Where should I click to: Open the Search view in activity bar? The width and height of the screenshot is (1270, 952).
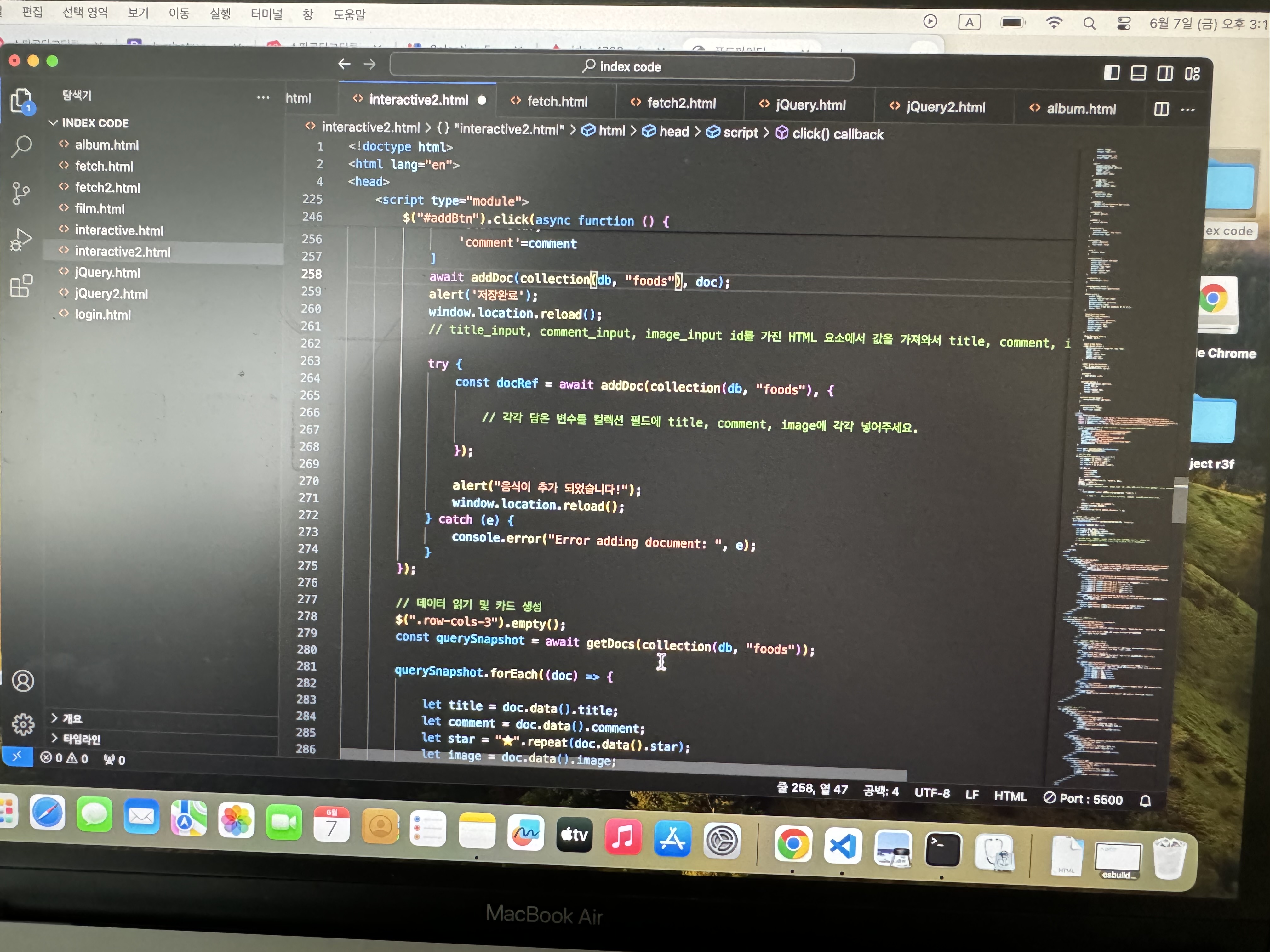tap(21, 146)
